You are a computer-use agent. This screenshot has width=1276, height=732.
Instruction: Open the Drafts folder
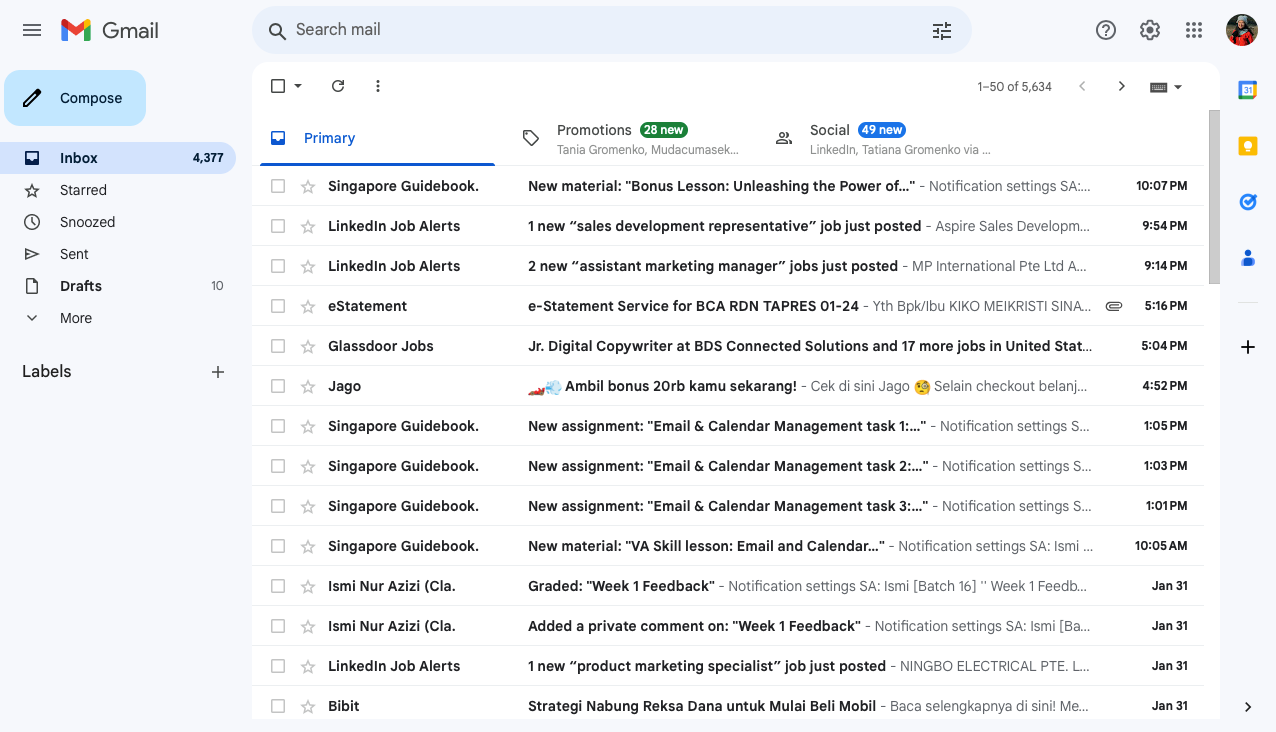coord(118,286)
